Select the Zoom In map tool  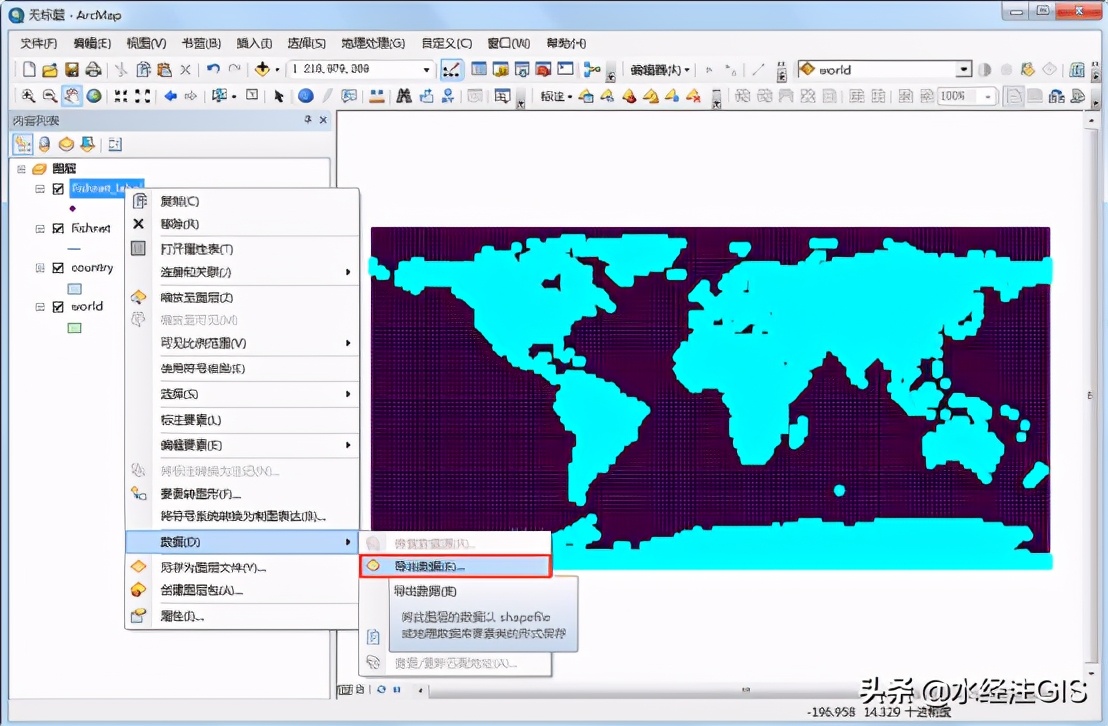coord(28,96)
